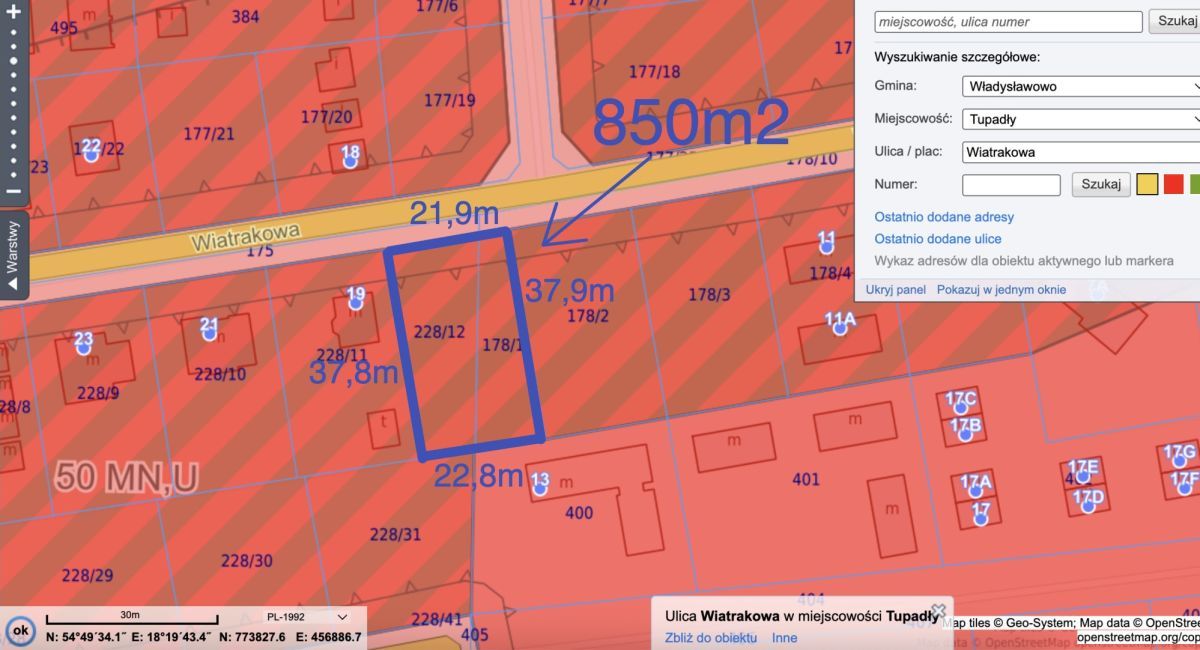Click parcel label 228/10

pos(220,373)
